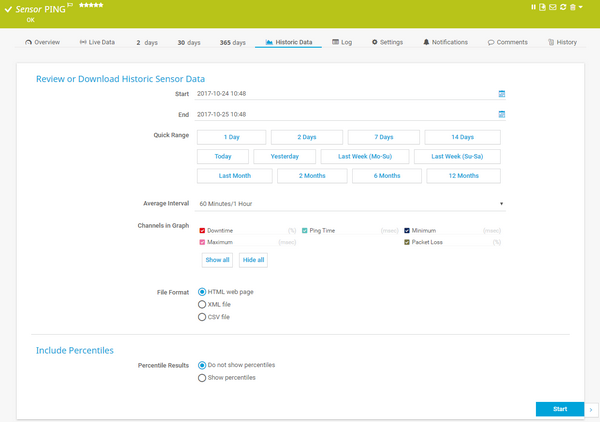Viewport: 600px width, 422px height.
Task: Click Hide all channels button
Action: coord(253,260)
